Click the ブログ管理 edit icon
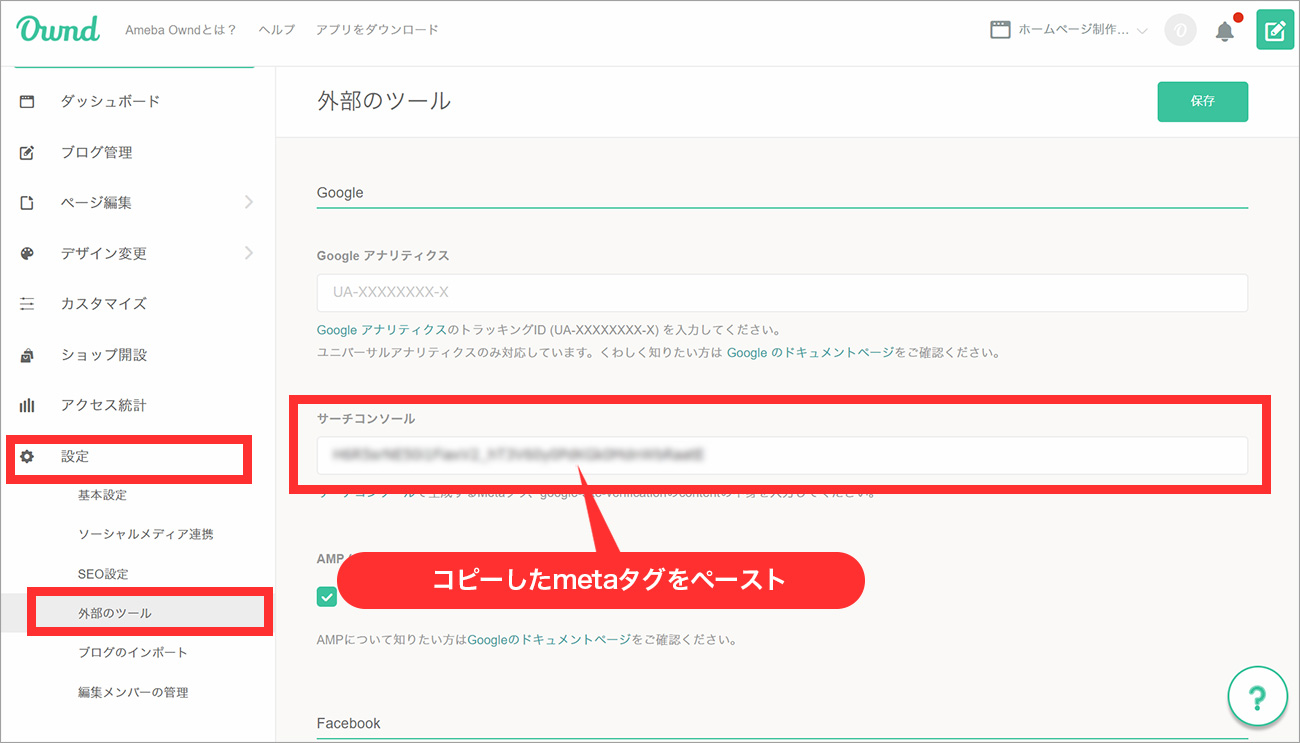1300x743 pixels. coord(27,152)
